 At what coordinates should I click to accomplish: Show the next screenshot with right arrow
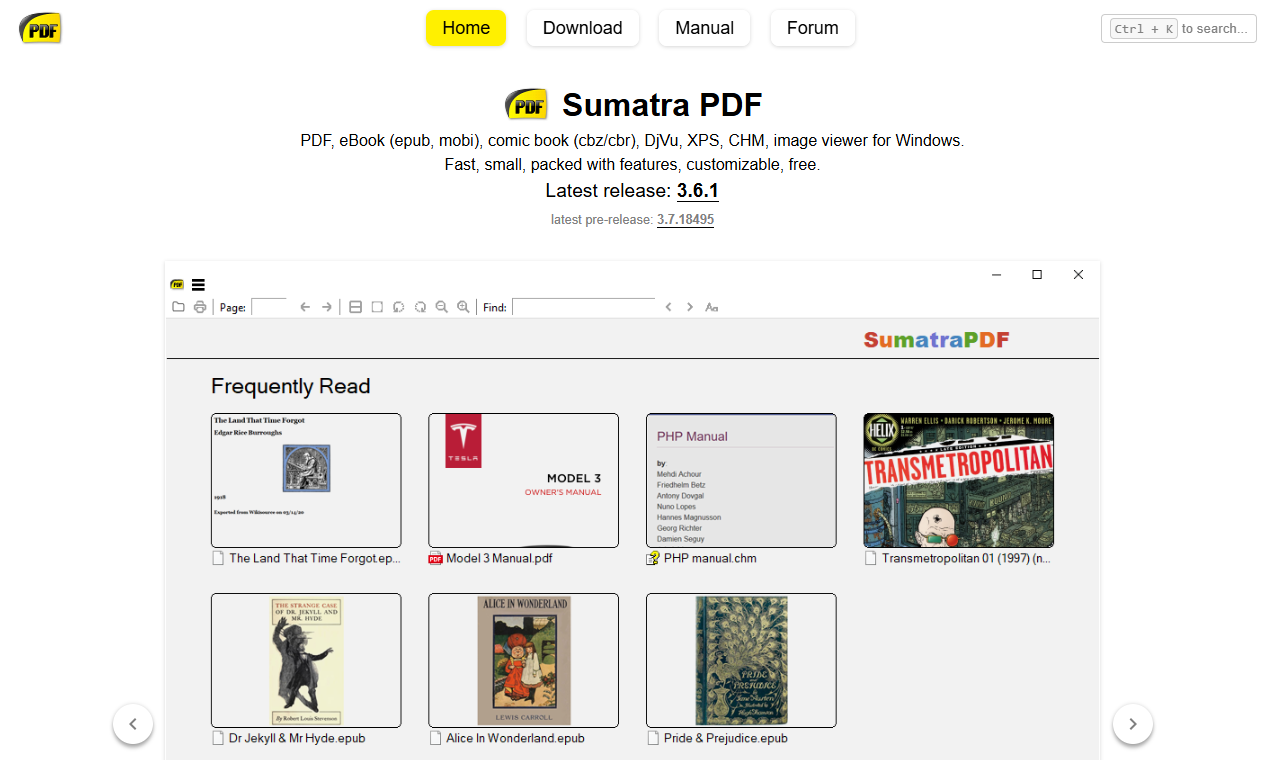click(x=1133, y=724)
